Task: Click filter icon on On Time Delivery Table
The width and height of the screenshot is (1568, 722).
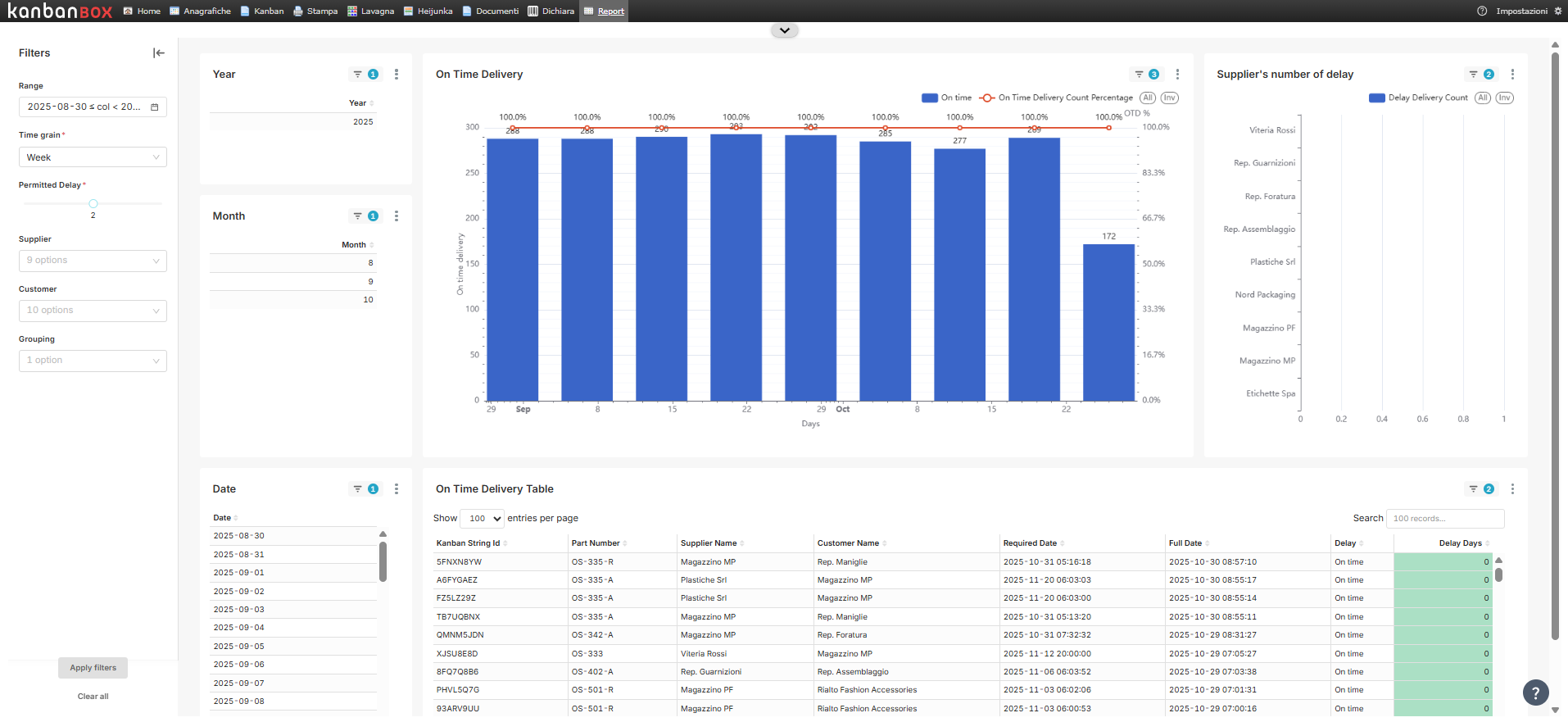Action: click(1473, 489)
